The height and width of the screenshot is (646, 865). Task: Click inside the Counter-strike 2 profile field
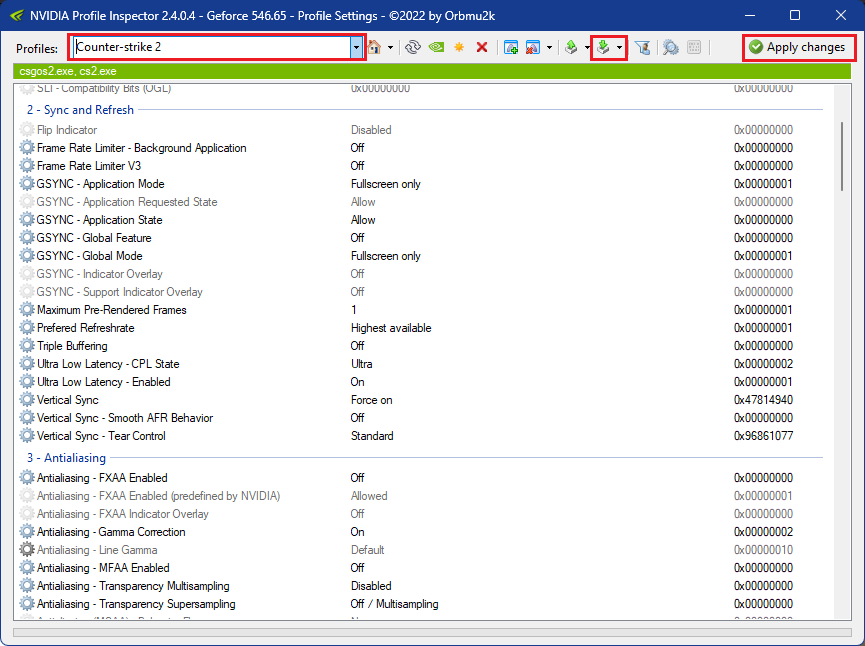click(212, 47)
